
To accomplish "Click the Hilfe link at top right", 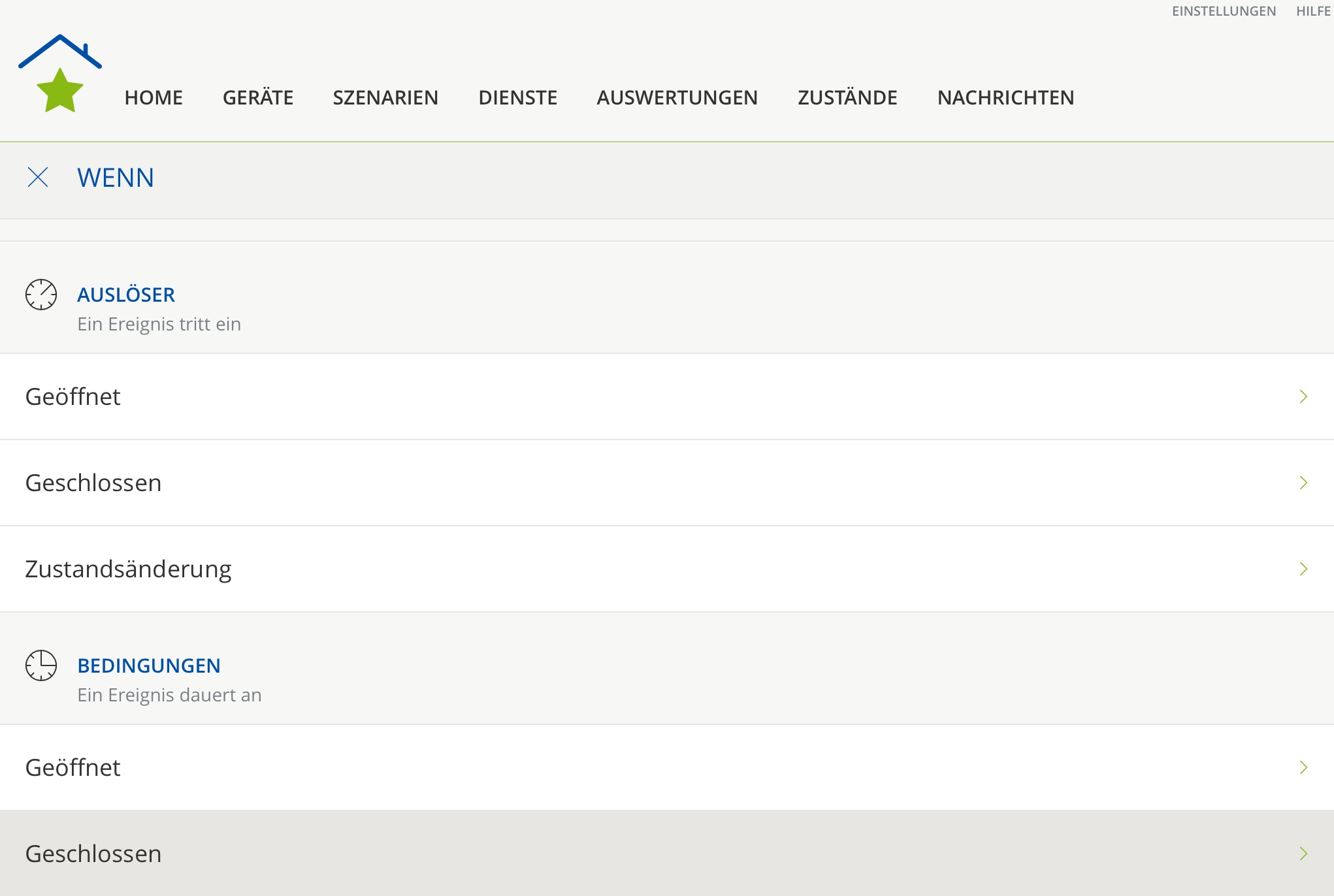I will [x=1313, y=11].
